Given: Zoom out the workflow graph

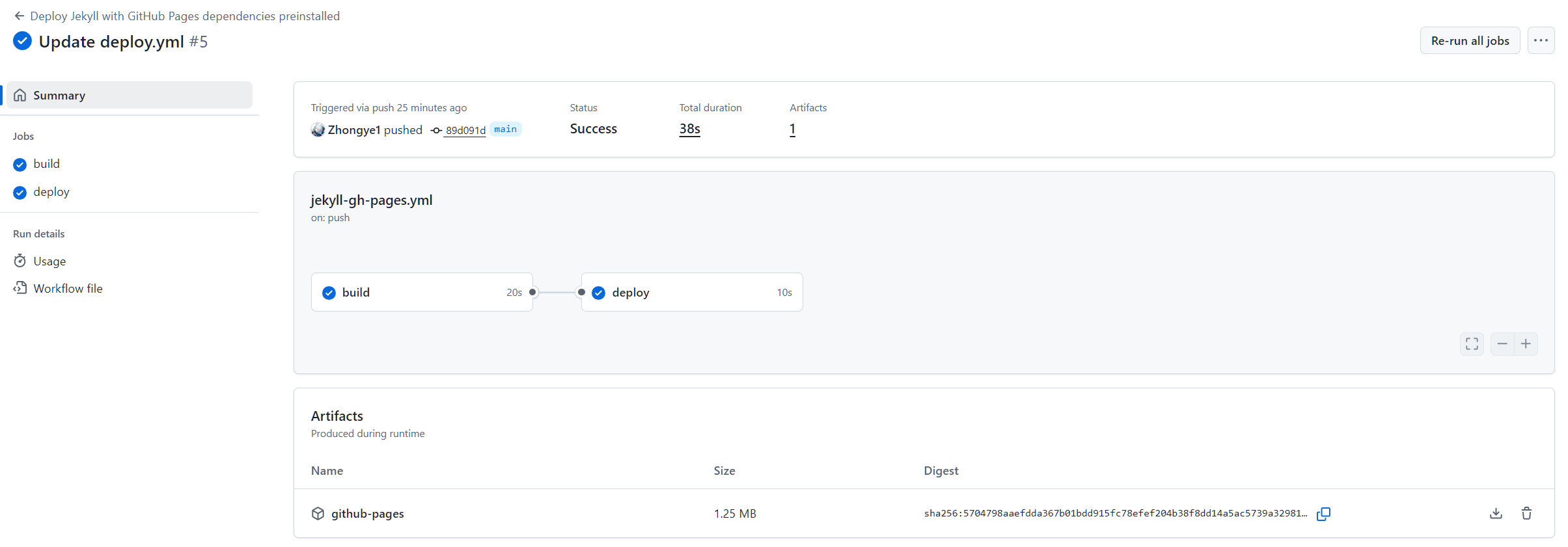Looking at the screenshot, I should (1502, 343).
